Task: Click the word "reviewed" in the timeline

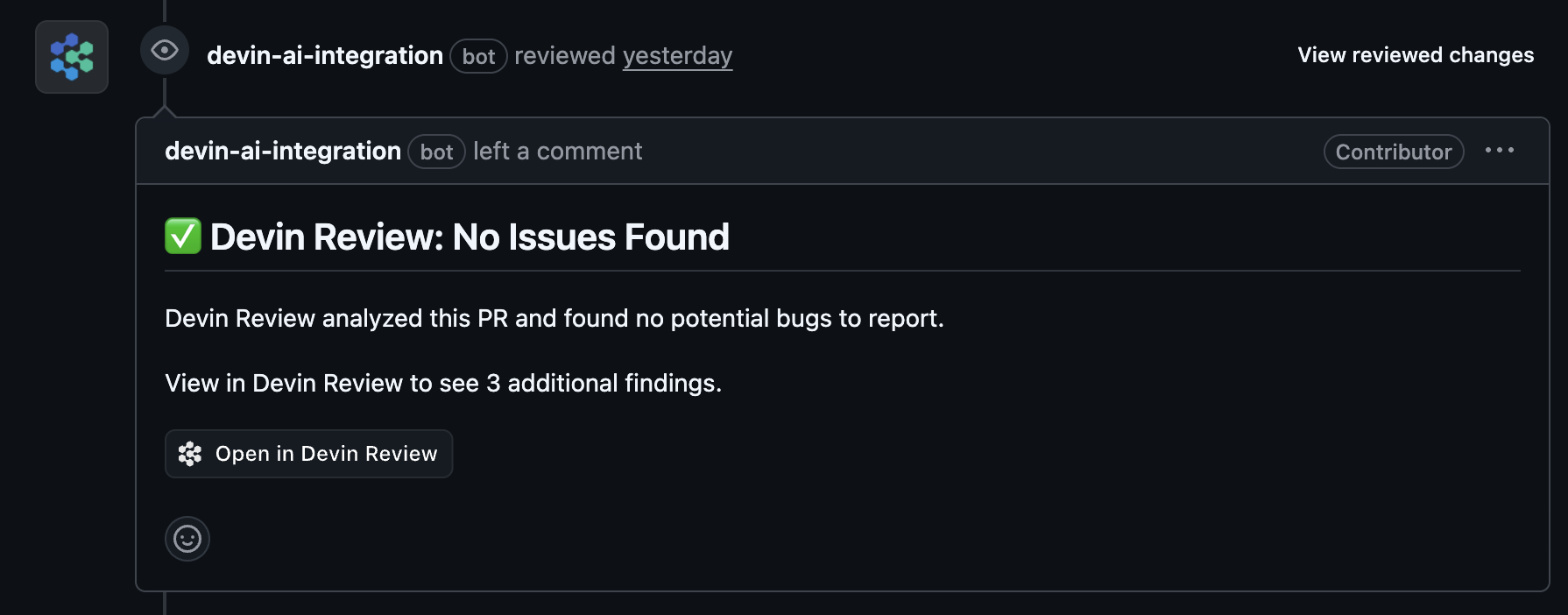Action: pyautogui.click(x=564, y=56)
